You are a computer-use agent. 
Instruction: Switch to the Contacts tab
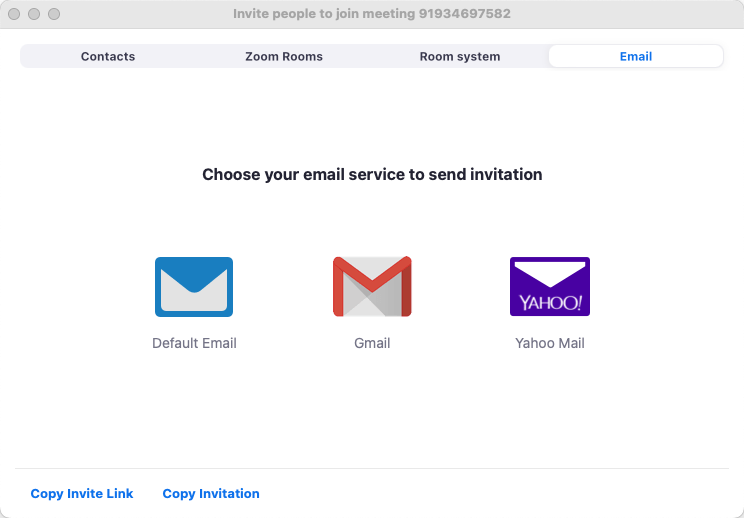[x=108, y=57]
